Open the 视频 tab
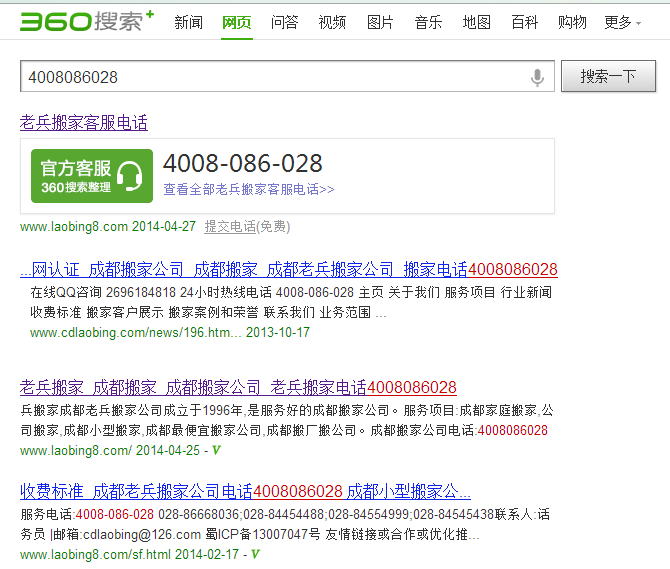The image size is (670, 569). (x=332, y=22)
